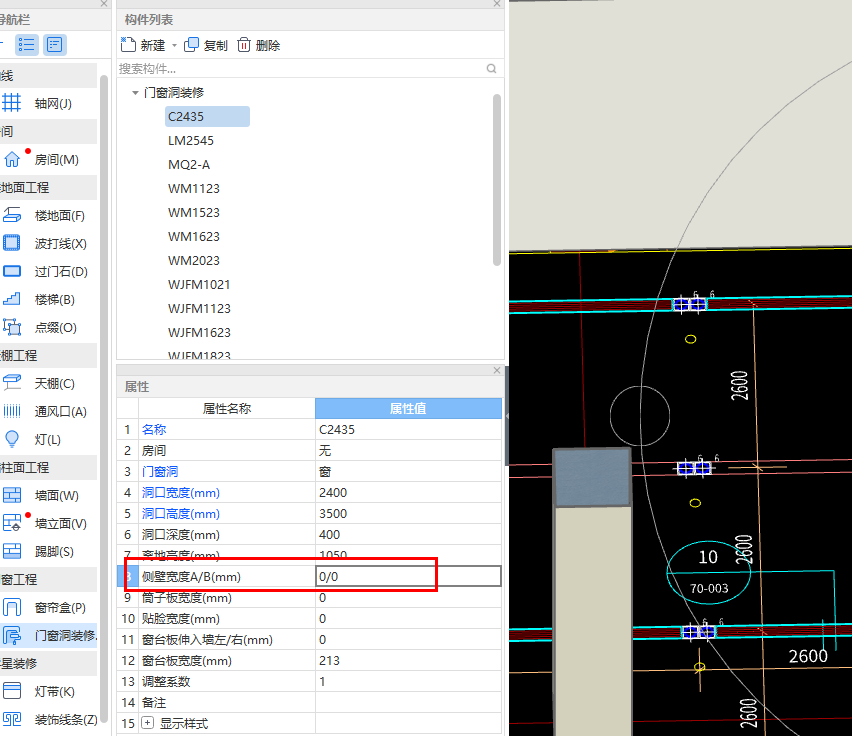Edit 窗台板宽度 value 213
The height and width of the screenshot is (736, 852).
[408, 660]
